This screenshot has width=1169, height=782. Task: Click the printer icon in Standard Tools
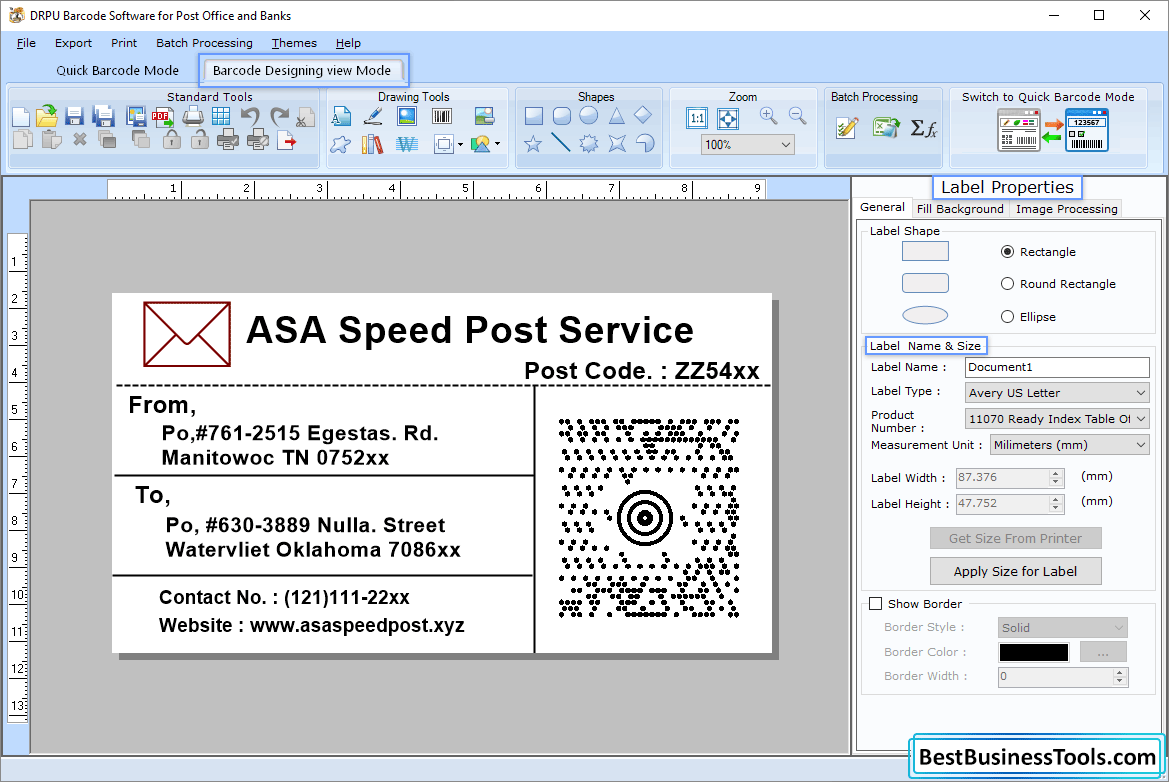click(193, 116)
